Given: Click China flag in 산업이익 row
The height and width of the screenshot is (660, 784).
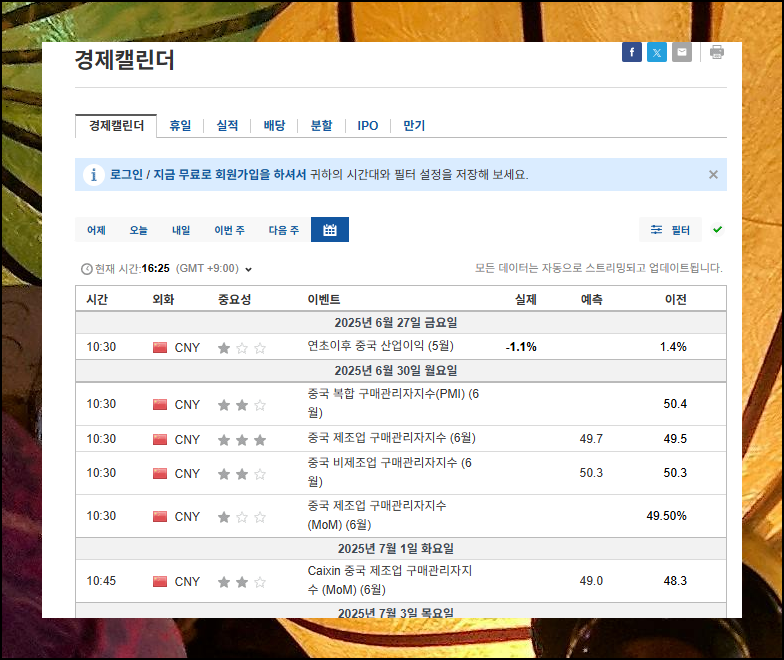Looking at the screenshot, I should click(160, 347).
